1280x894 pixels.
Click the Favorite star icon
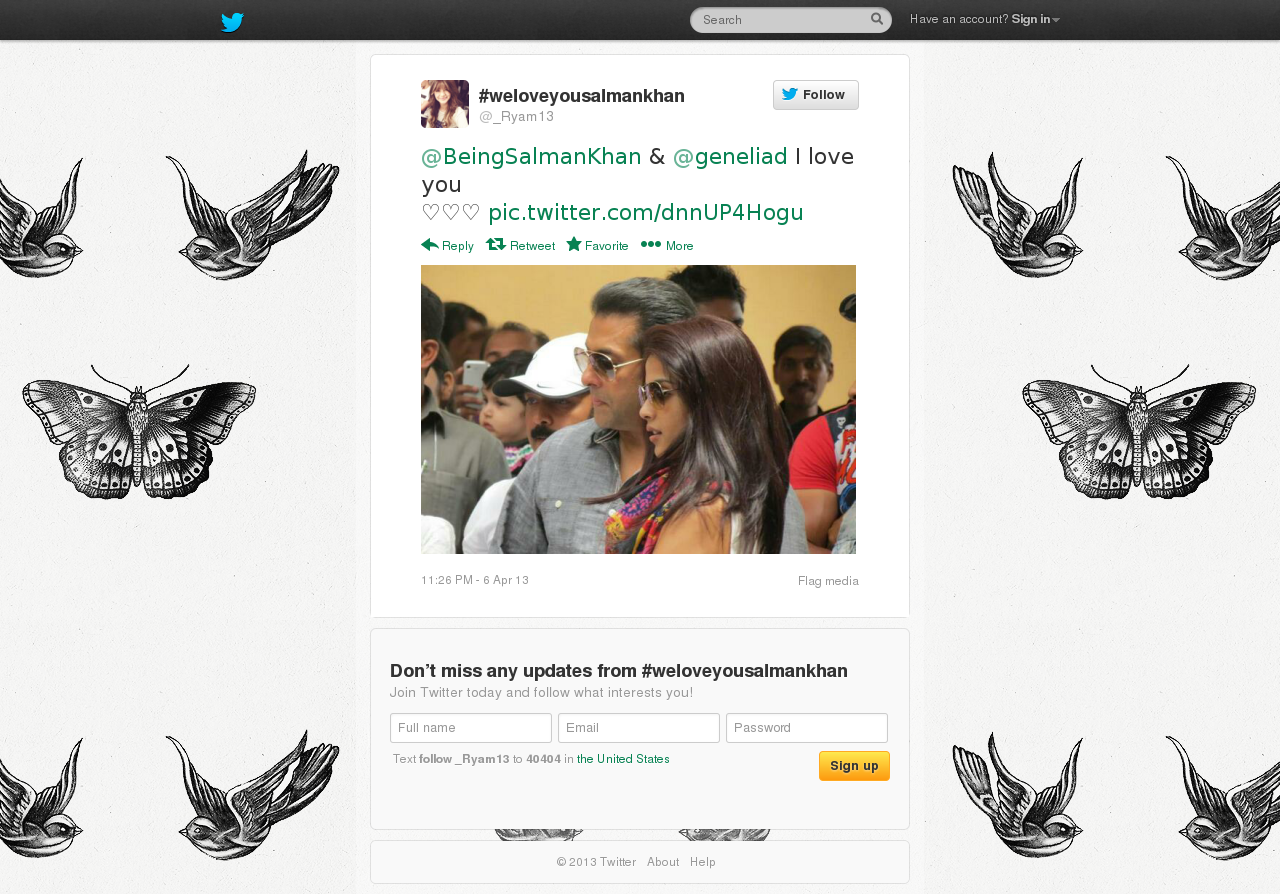click(574, 244)
